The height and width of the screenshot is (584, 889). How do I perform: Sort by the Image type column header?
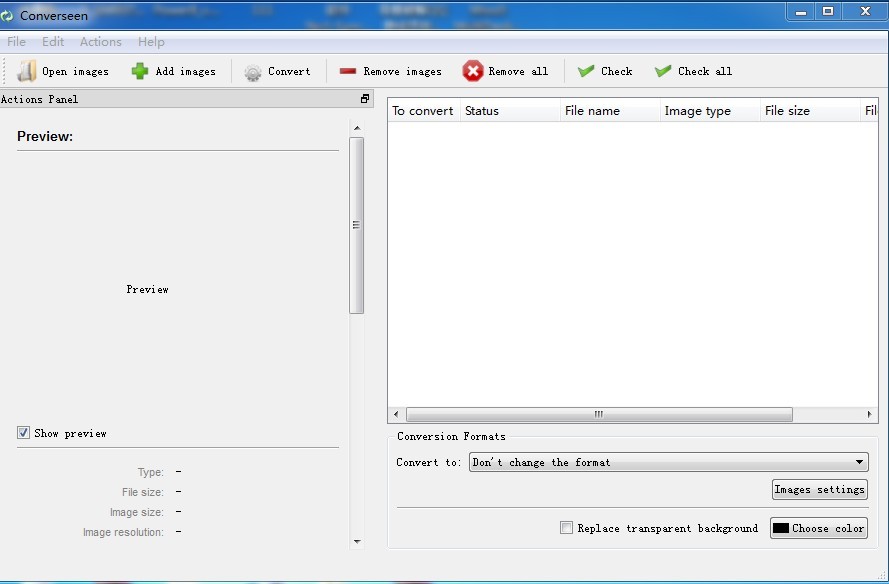710,111
